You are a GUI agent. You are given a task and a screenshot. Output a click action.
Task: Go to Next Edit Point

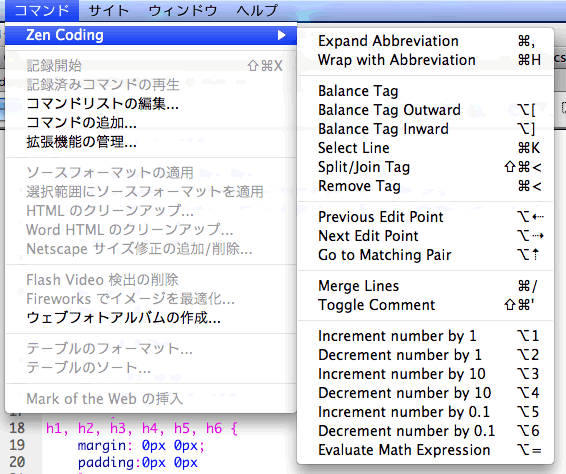425,236
